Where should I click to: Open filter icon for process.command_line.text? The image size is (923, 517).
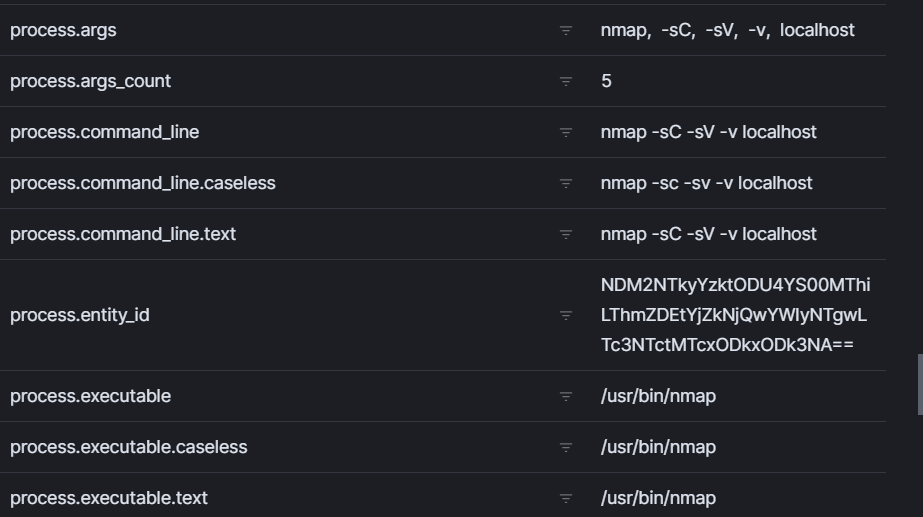click(x=566, y=234)
